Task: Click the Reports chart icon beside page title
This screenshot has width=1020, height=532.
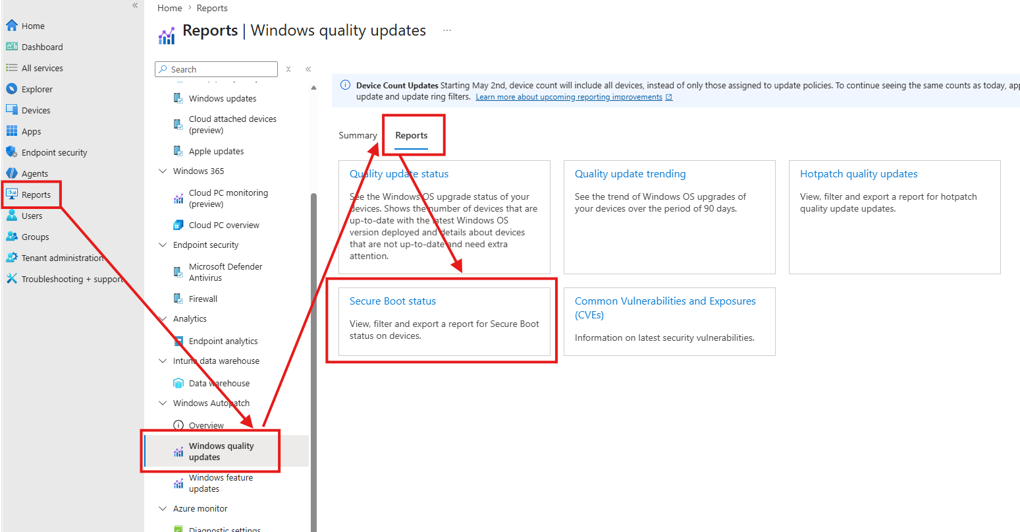Action: pyautogui.click(x=167, y=36)
